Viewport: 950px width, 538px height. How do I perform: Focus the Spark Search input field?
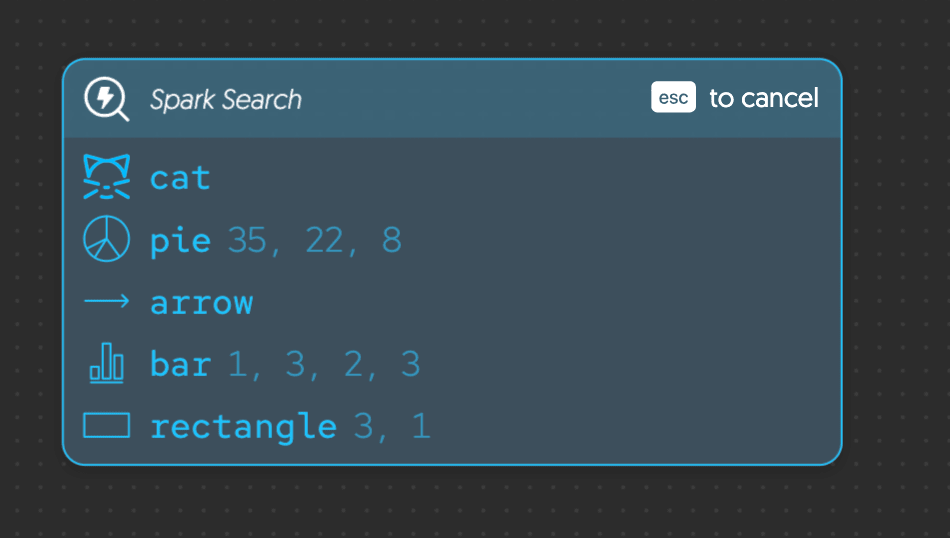click(x=226, y=99)
